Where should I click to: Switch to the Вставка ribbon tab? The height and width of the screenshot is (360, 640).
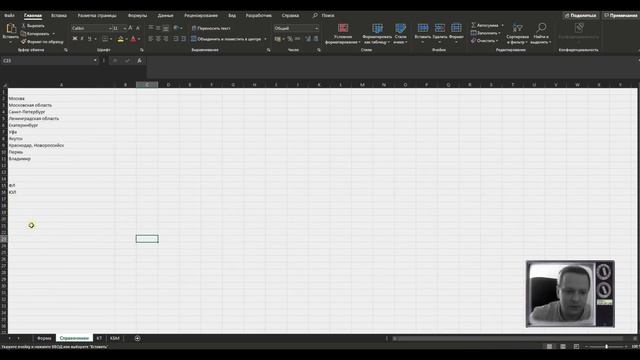[59, 16]
